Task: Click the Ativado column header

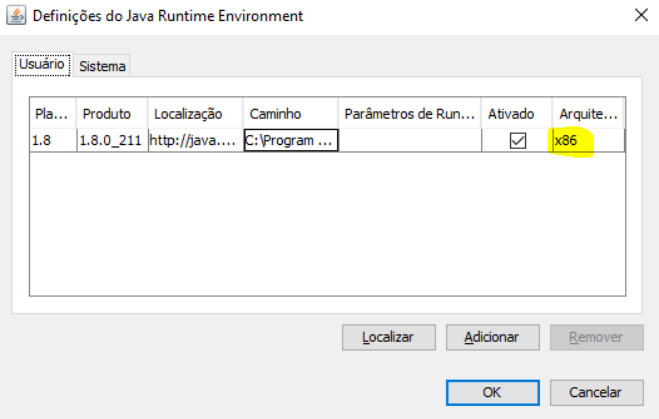Action: [x=517, y=113]
